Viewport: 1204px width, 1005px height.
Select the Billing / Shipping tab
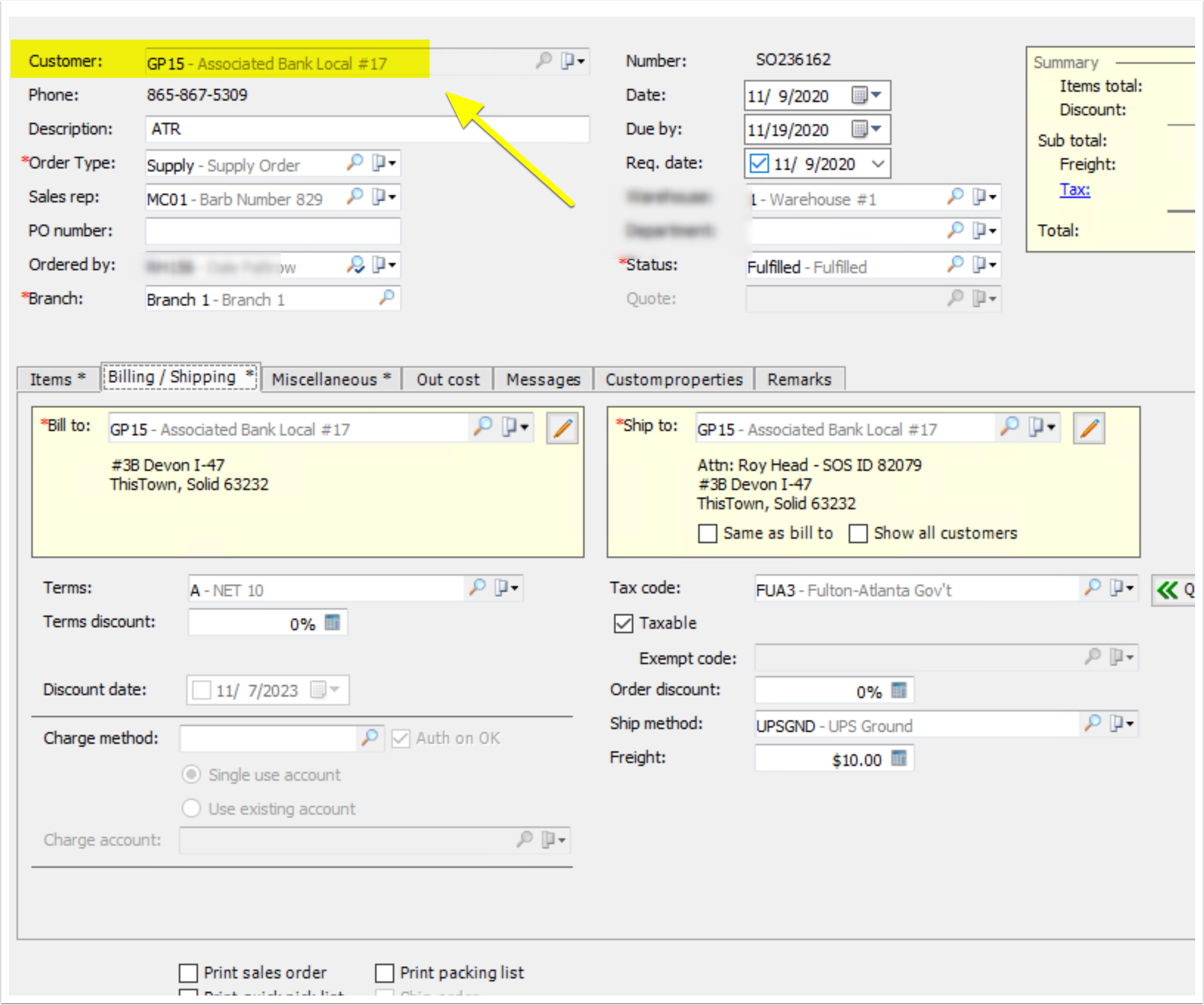pos(181,377)
